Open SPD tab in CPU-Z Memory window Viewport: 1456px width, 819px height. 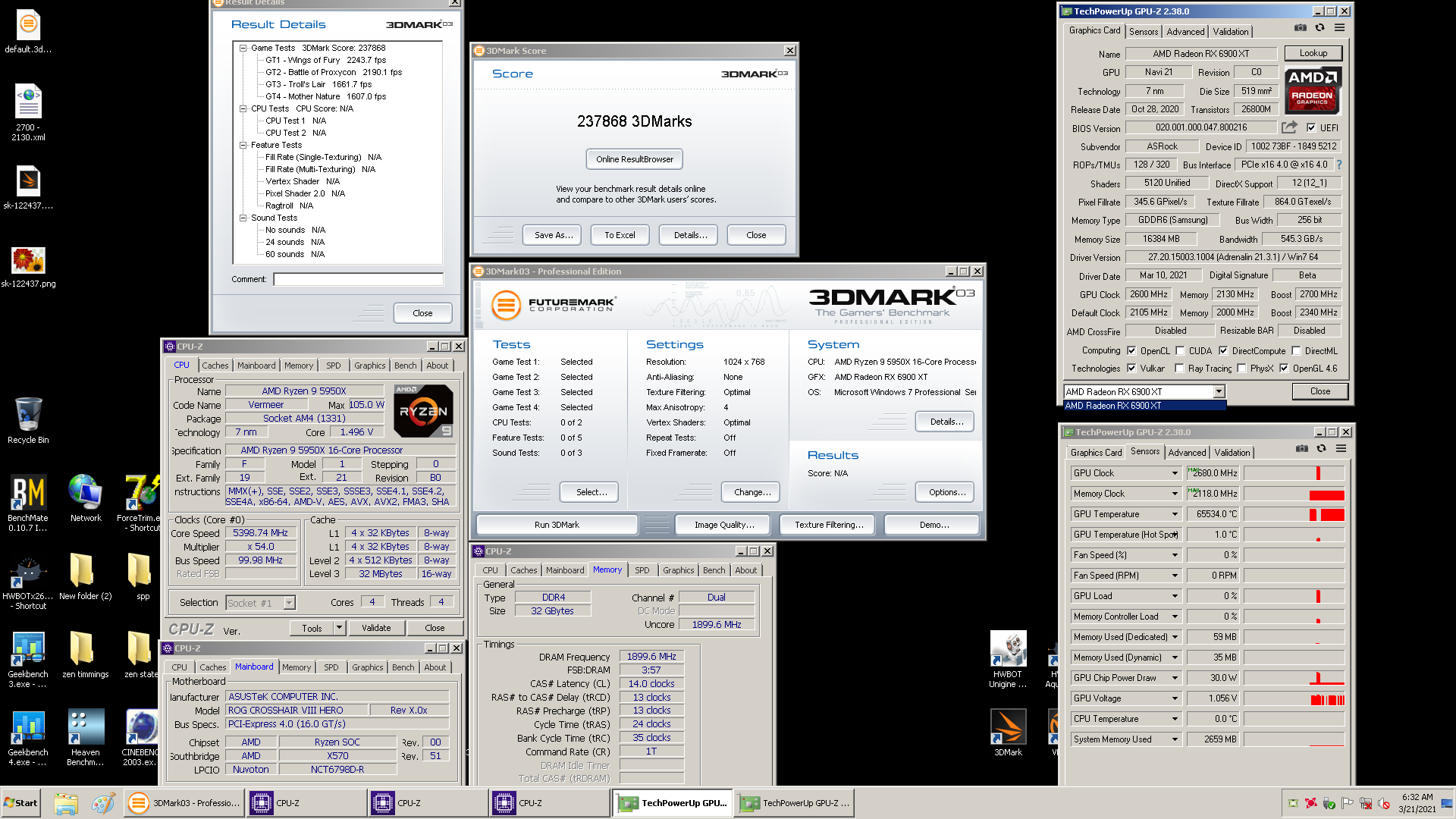pyautogui.click(x=642, y=570)
